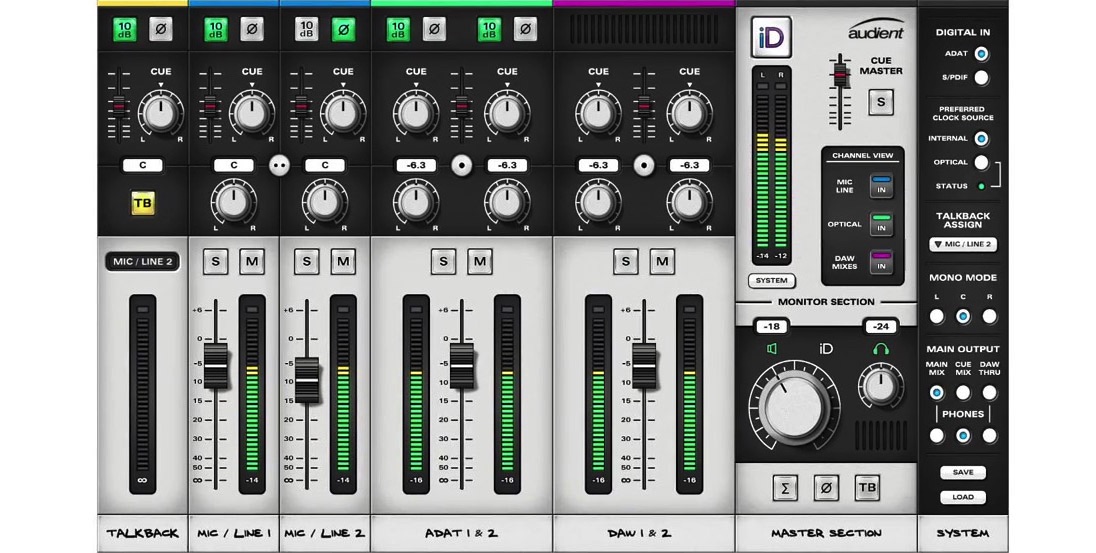The width and height of the screenshot is (1096, 553).
Task: Route Cue Mix to main output
Action: click(x=963, y=393)
